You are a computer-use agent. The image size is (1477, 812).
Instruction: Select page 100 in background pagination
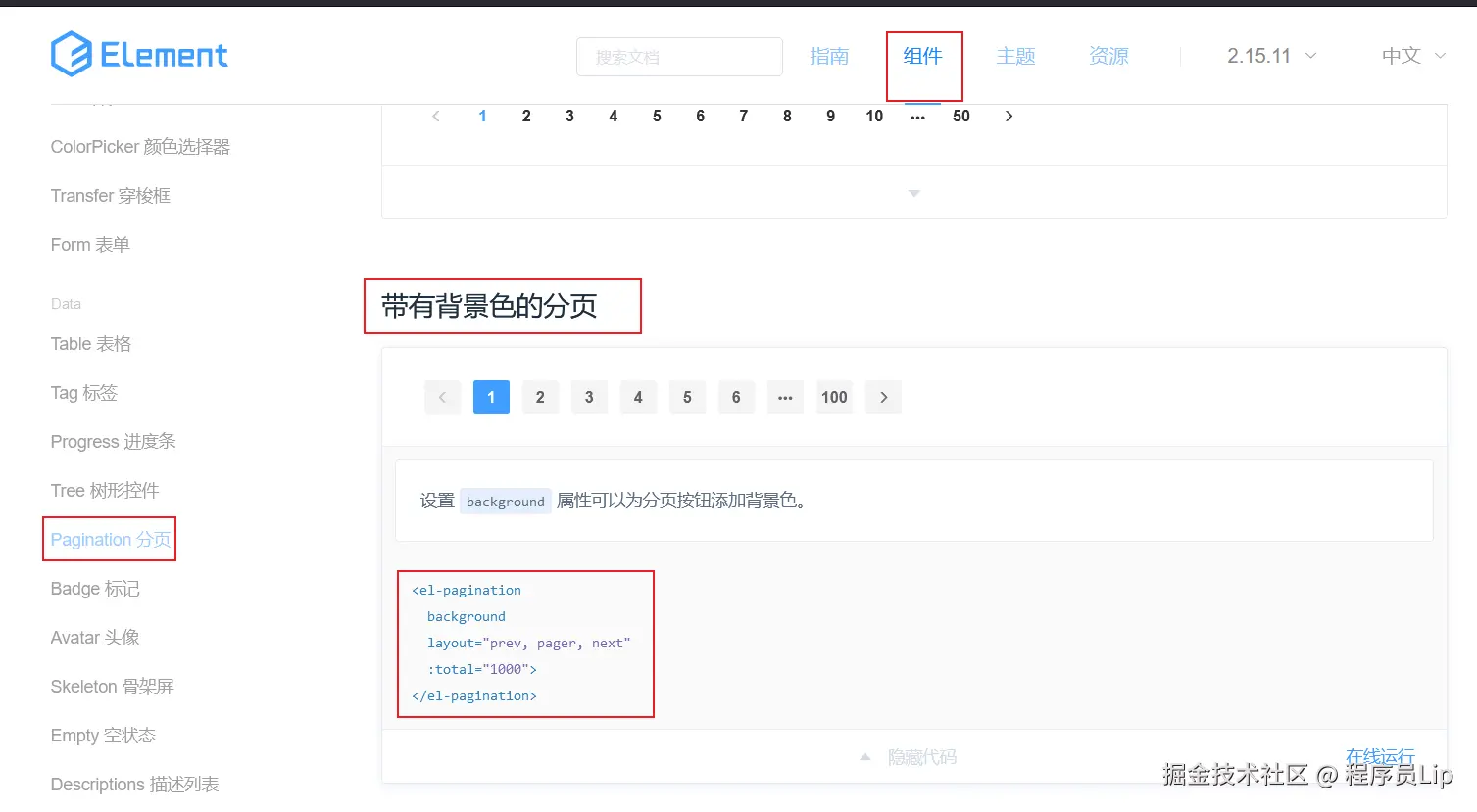coord(834,397)
